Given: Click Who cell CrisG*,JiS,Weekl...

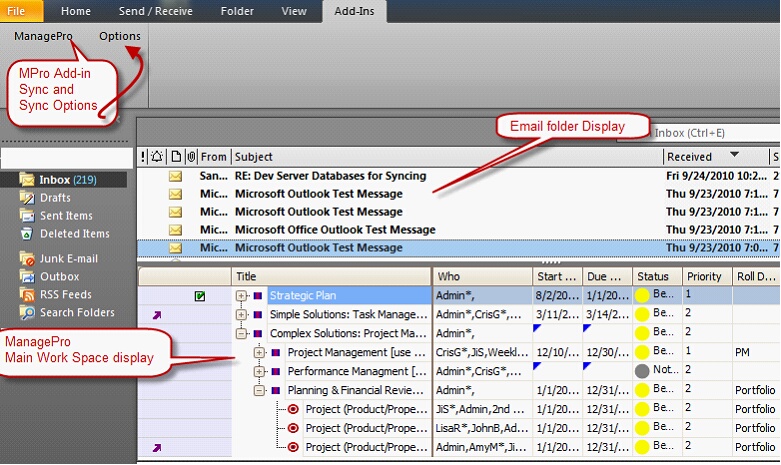Looking at the screenshot, I should pos(482,352).
